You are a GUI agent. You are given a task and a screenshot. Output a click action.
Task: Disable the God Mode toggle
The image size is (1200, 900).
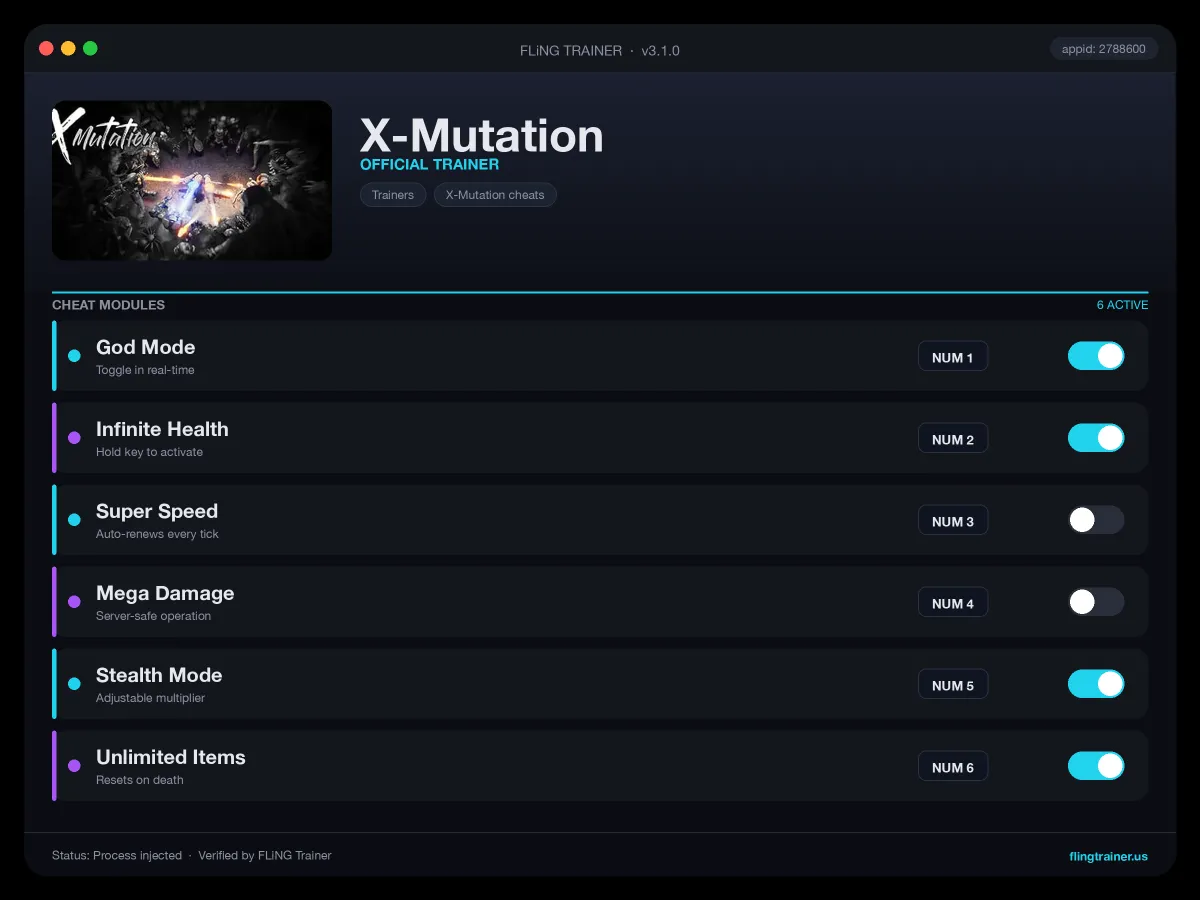coord(1096,356)
